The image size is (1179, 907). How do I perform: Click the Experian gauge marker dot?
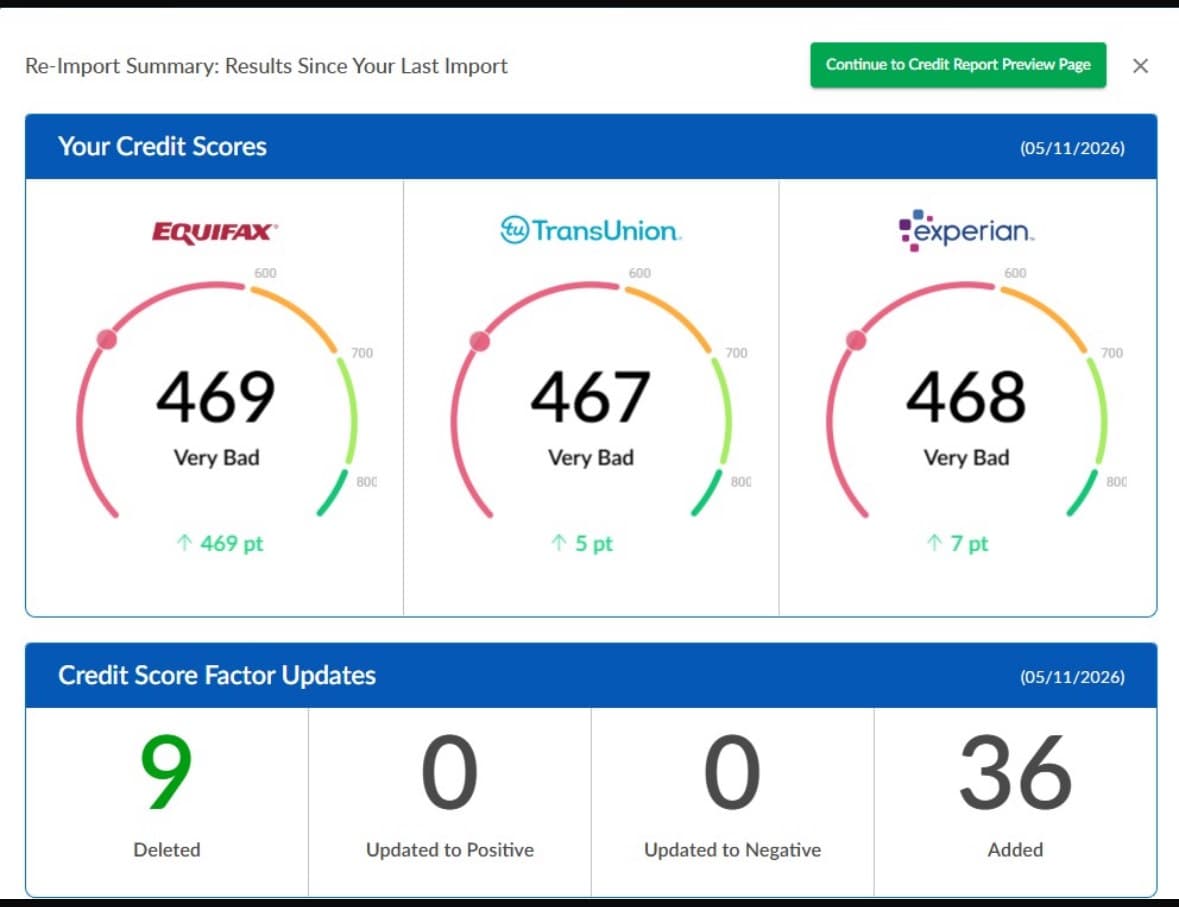[856, 341]
